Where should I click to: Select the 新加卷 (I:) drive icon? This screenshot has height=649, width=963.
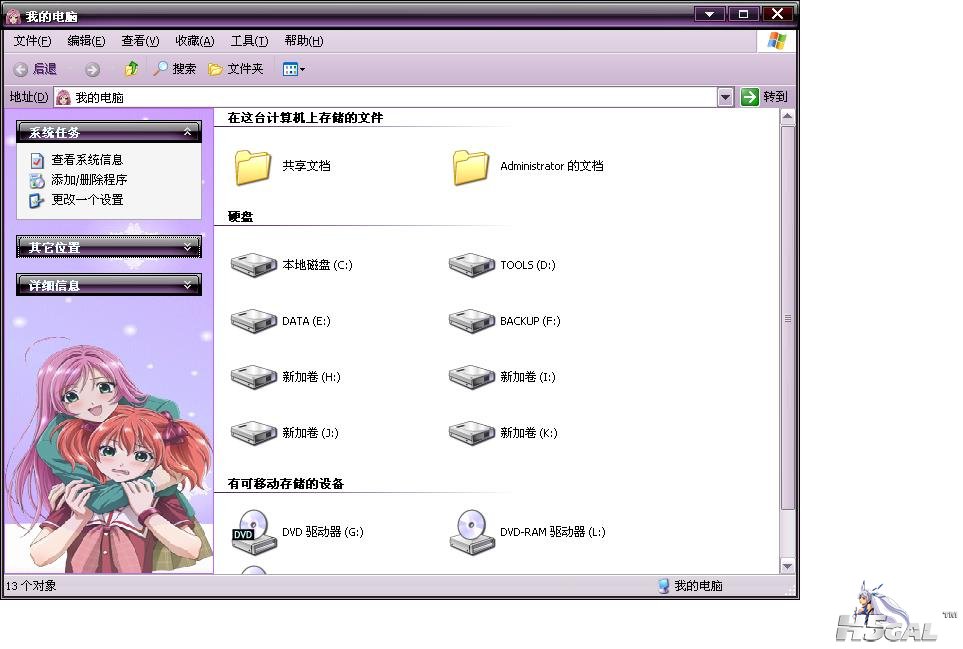coord(471,377)
